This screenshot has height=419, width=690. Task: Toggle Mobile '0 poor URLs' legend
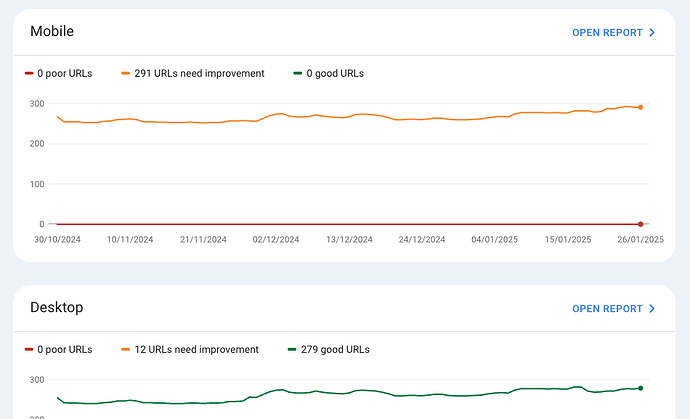tap(59, 74)
